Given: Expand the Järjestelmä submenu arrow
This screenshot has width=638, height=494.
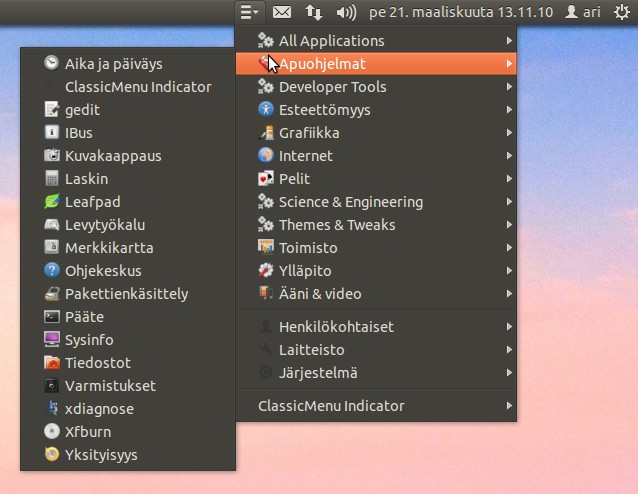Looking at the screenshot, I should click(x=509, y=372).
